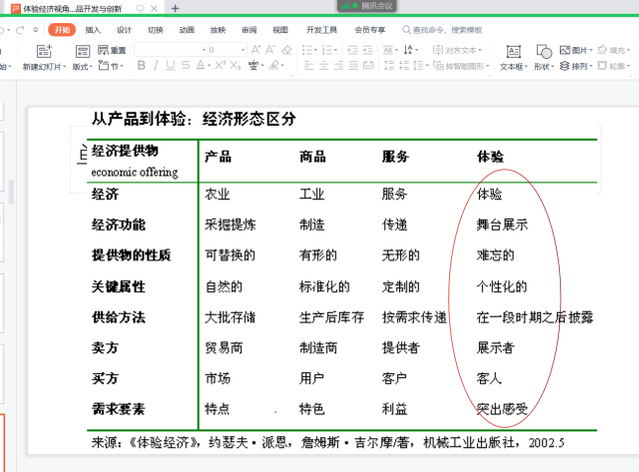Open the Layout (版式) dropdown

pos(83,67)
